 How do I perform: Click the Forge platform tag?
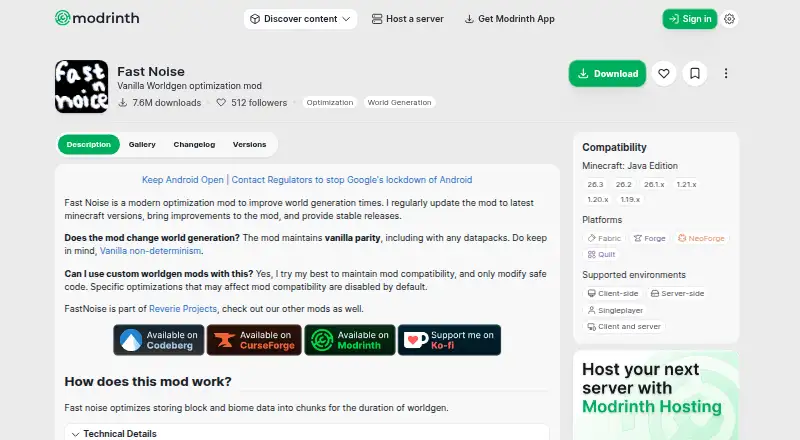tap(649, 238)
